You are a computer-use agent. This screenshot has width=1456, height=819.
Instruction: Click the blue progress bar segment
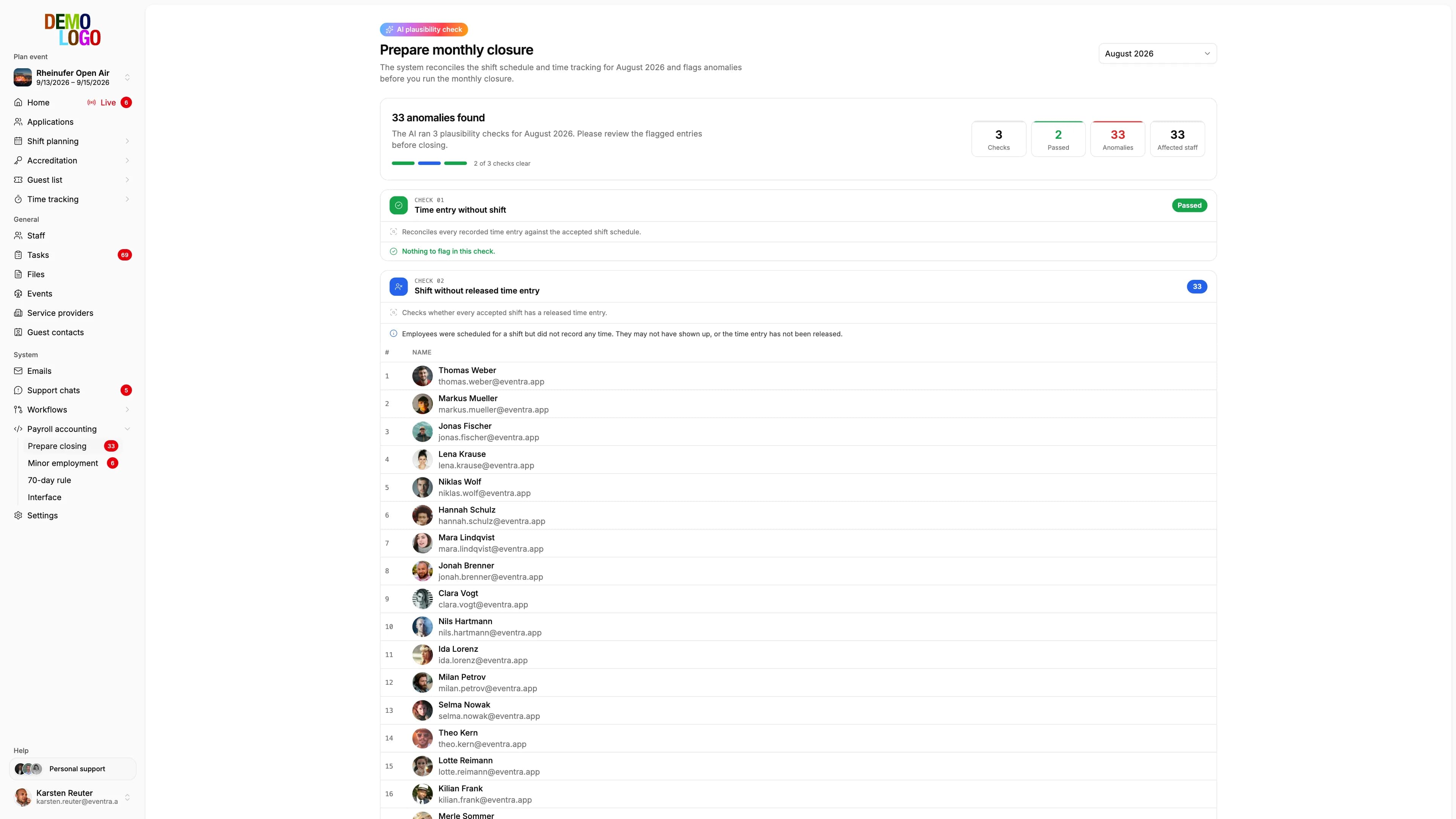pos(429,163)
